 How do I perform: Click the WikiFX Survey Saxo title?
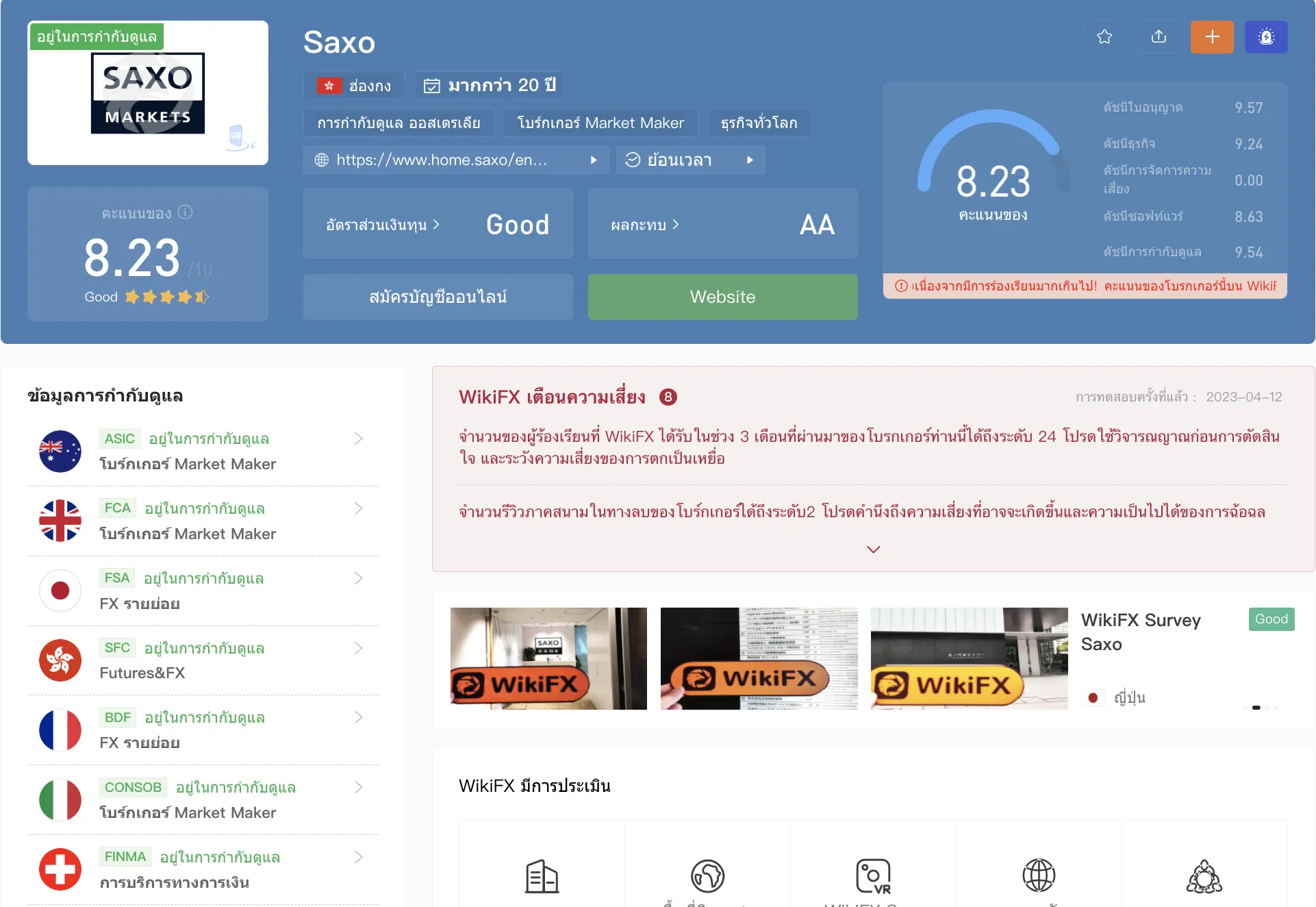click(x=1141, y=632)
